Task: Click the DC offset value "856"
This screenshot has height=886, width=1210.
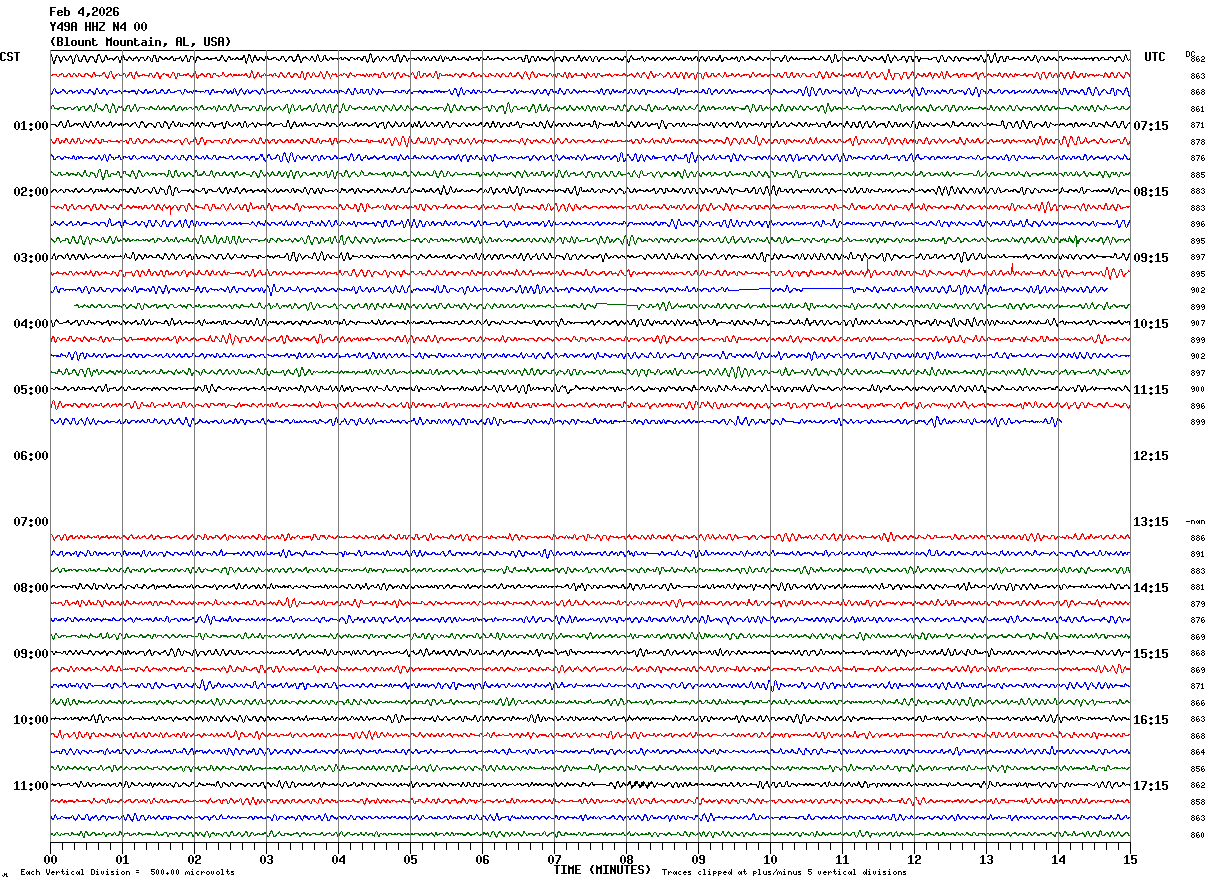Action: (1197, 769)
